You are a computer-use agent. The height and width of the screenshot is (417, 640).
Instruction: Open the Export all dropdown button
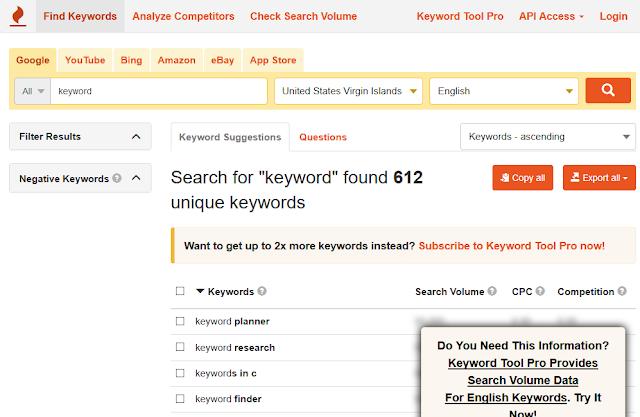coord(599,177)
